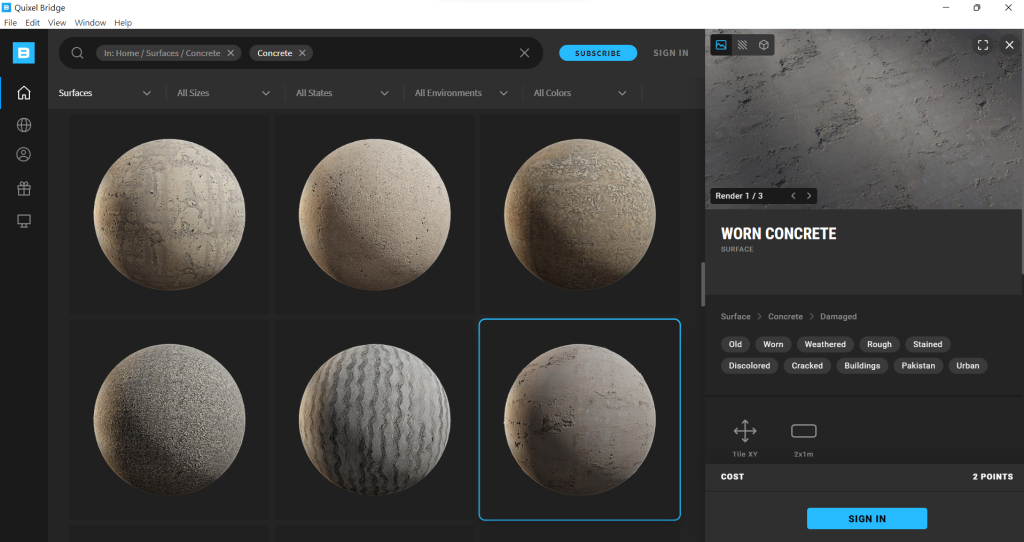The height and width of the screenshot is (542, 1024).
Task: Click the 'Render 1 / 3' label
Action: 739,196
